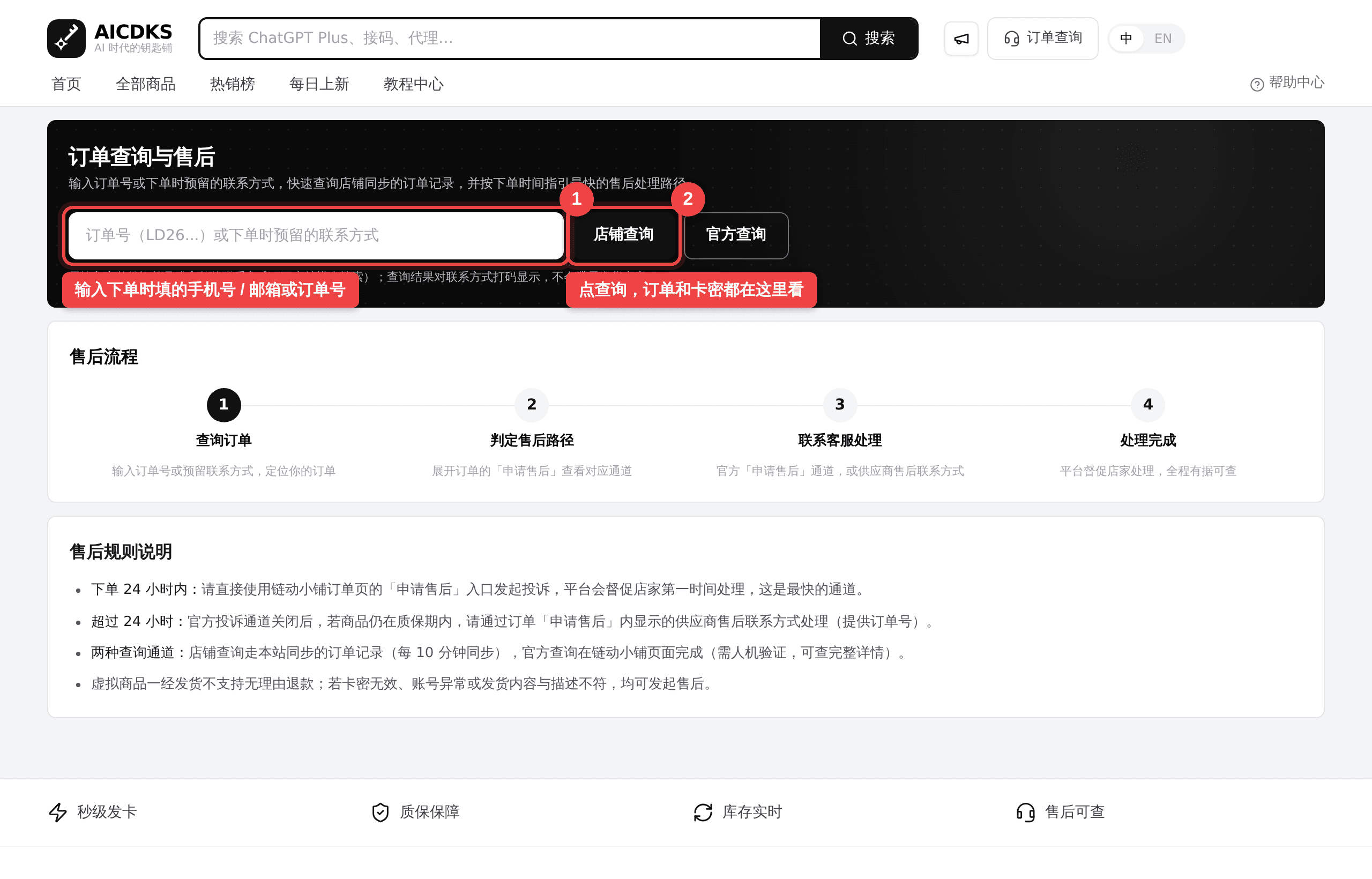
Task: Click description 官方「申请售后」通道，或供应商售后联系方式
Action: click(x=839, y=472)
